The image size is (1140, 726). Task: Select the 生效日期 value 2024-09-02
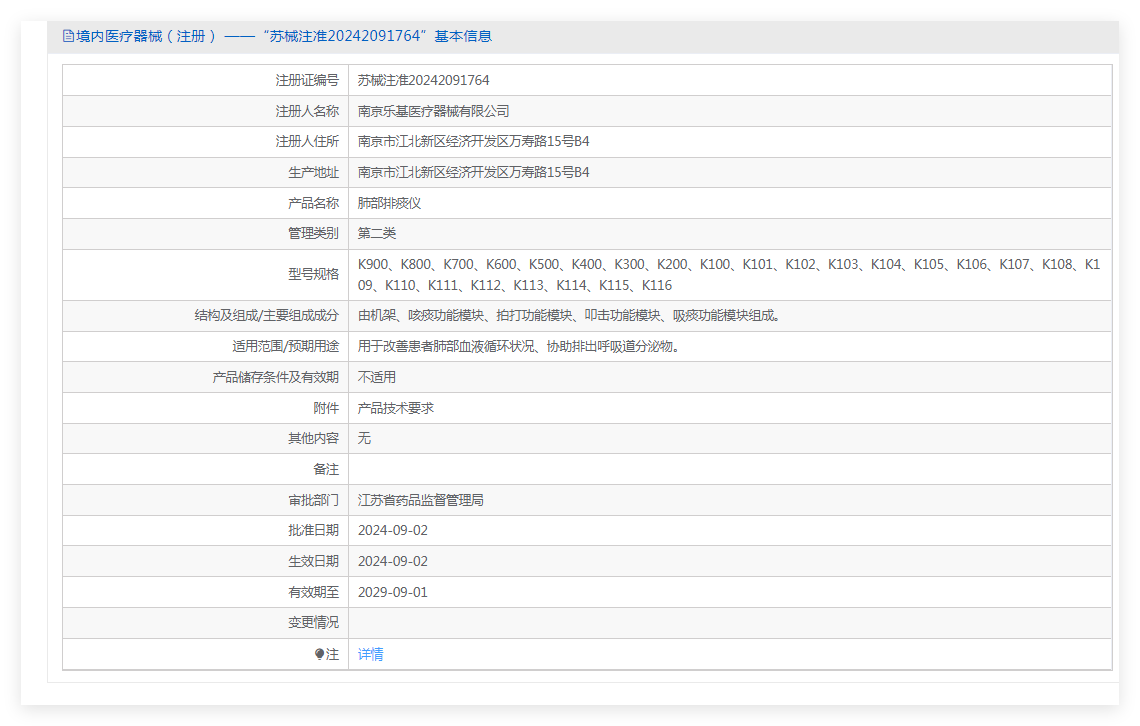[393, 561]
